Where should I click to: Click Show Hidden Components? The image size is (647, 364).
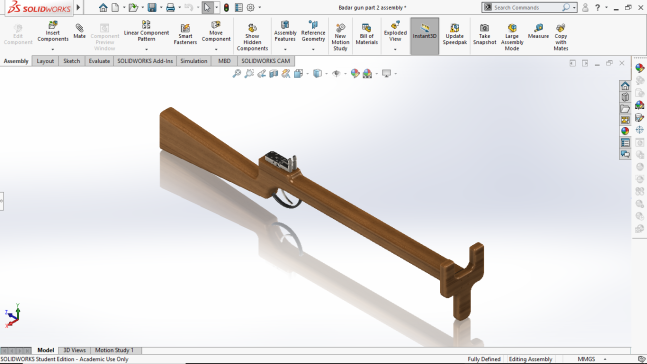[x=252, y=37]
